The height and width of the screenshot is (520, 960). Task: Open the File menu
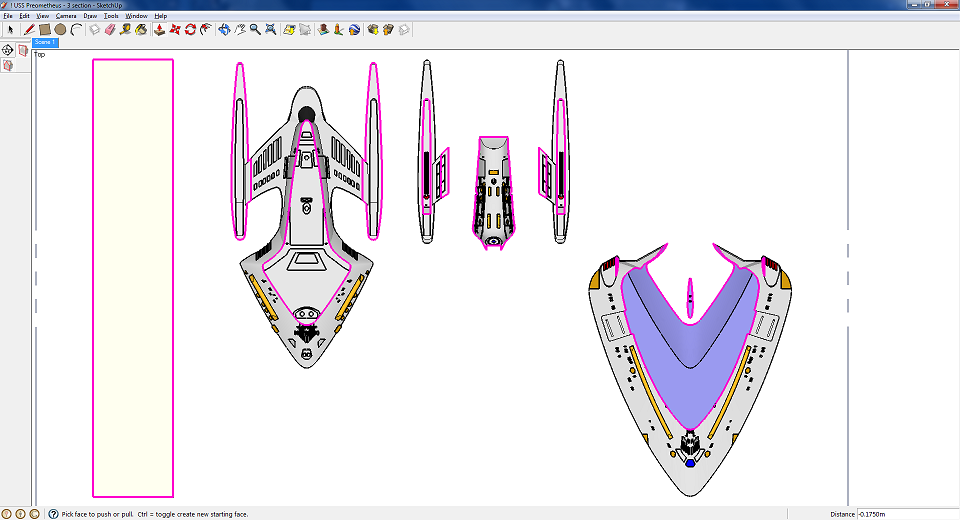point(8,16)
